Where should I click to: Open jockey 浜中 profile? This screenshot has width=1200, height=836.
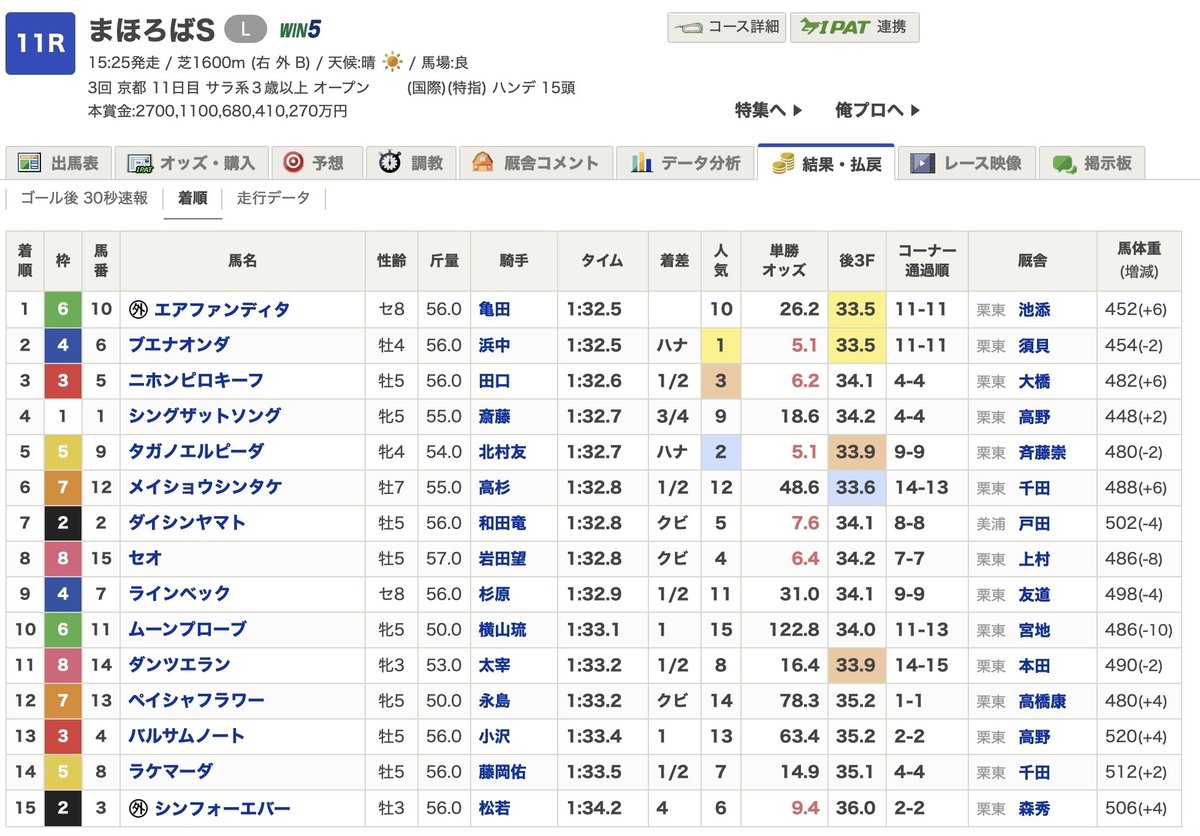point(494,345)
